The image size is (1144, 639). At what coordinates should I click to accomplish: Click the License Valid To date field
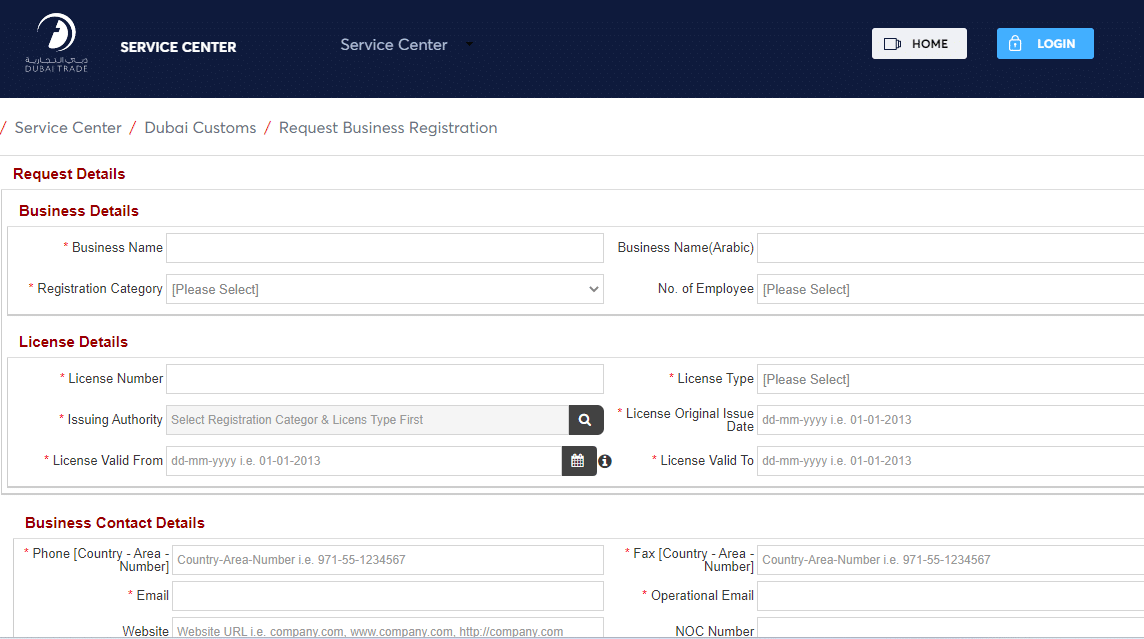948,461
